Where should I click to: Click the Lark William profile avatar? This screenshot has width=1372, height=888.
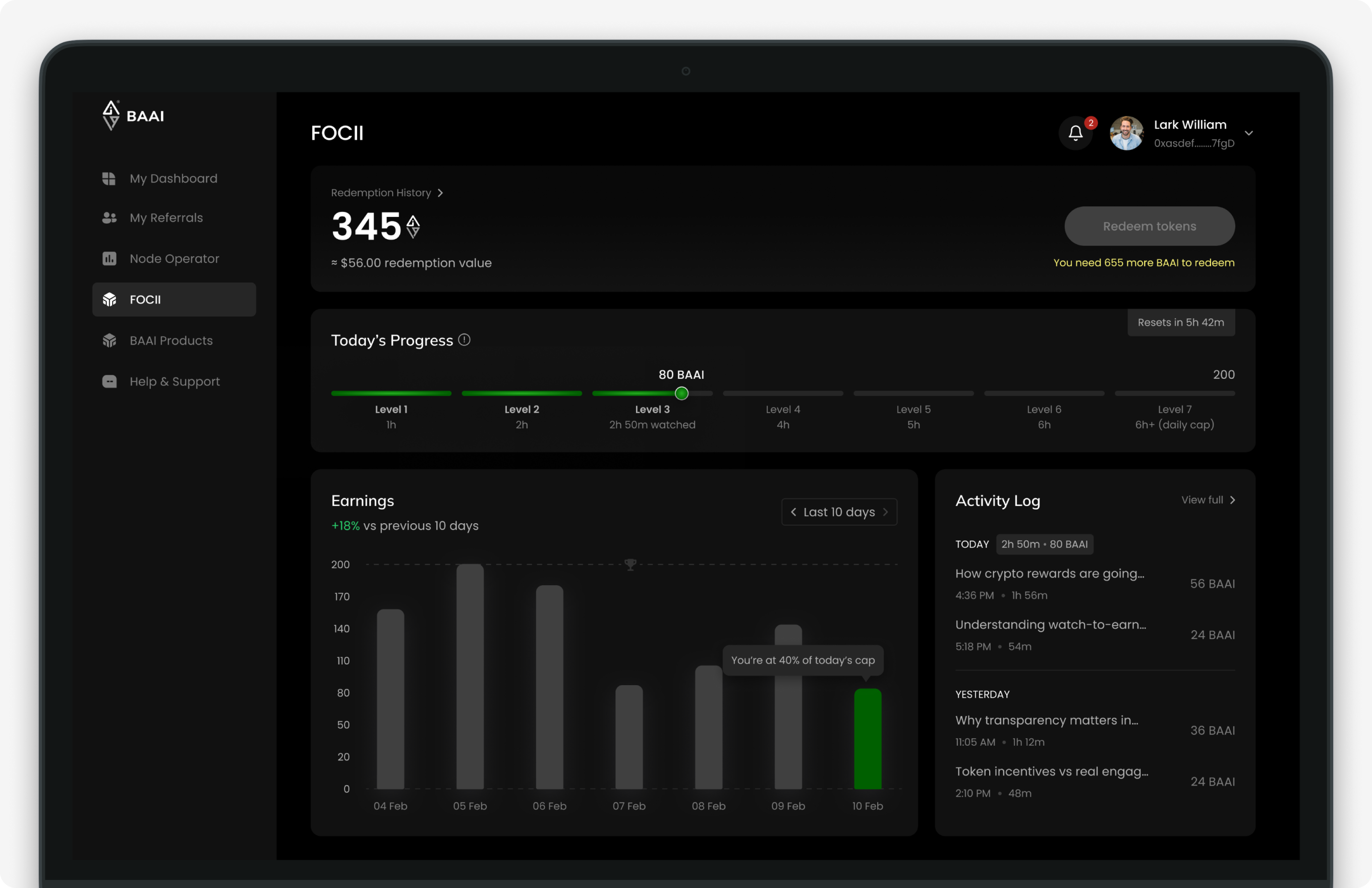click(x=1126, y=133)
